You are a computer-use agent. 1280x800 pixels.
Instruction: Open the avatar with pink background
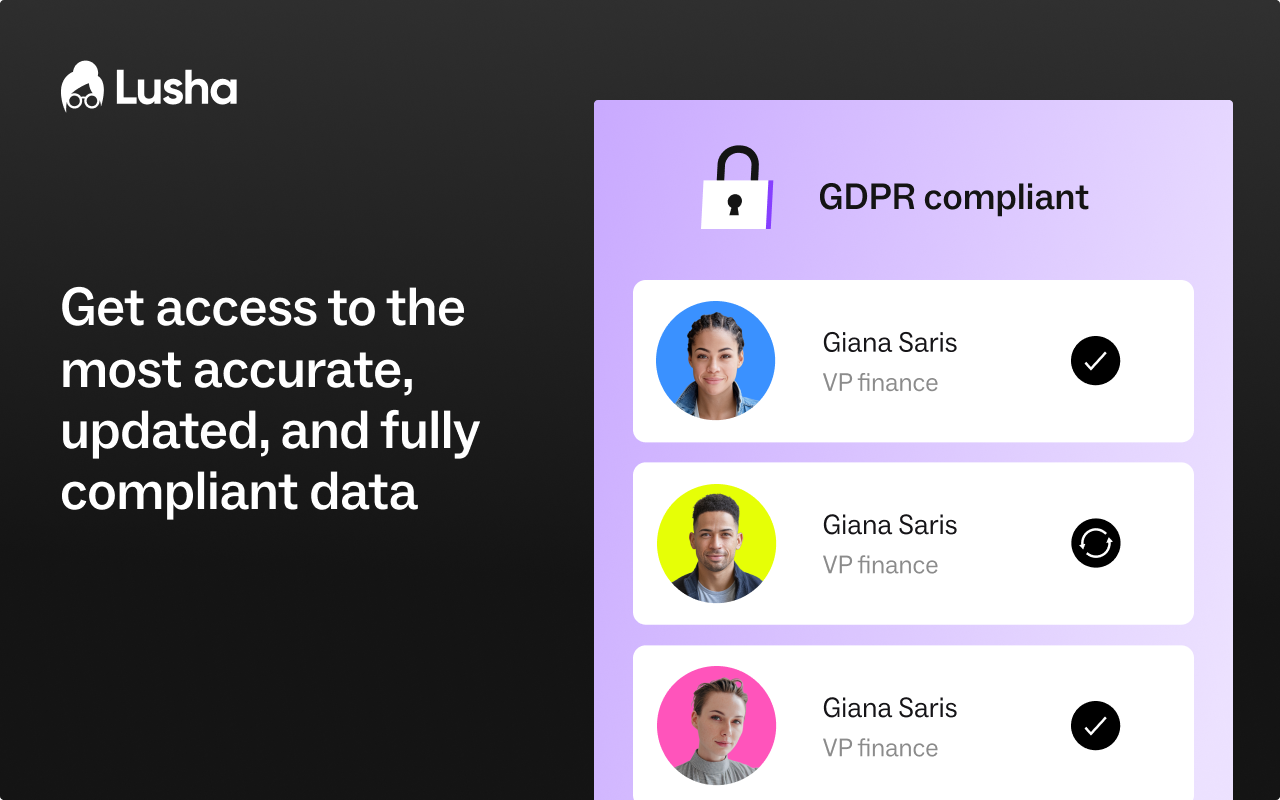coord(716,725)
